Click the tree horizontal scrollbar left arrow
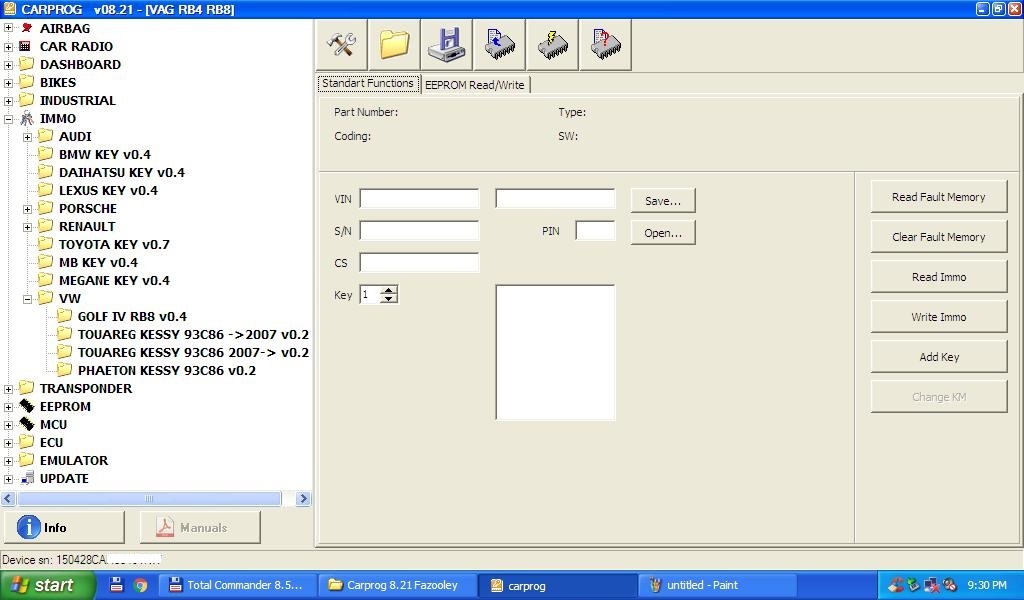Image resolution: width=1024 pixels, height=600 pixels. (8, 499)
